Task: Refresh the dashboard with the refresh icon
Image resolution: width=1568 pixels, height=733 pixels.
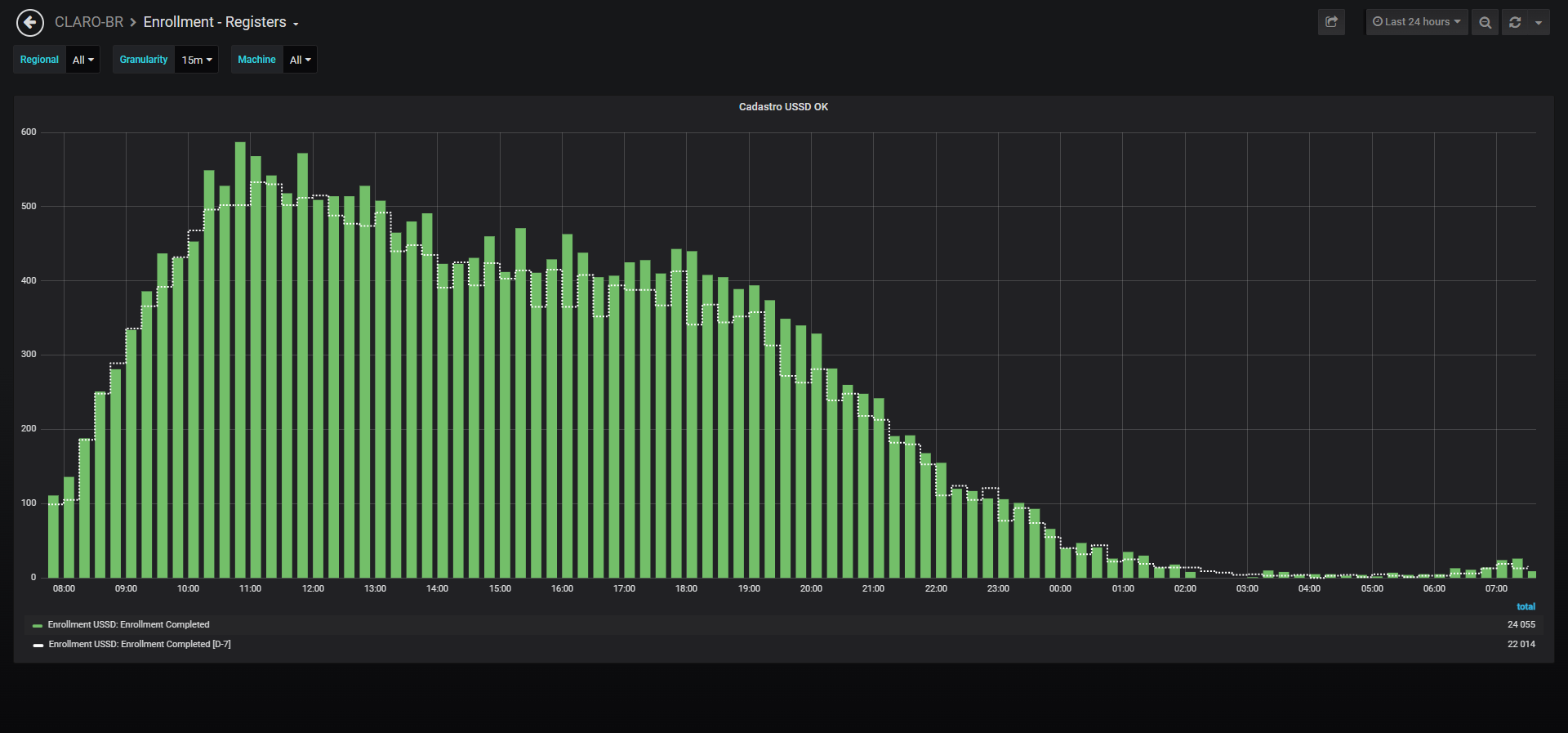Action: coord(1515,22)
